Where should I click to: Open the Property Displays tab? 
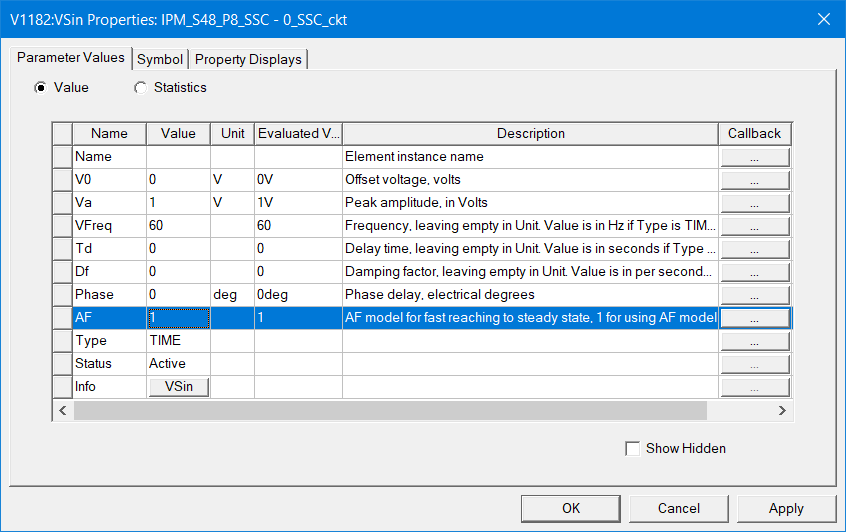pyautogui.click(x=248, y=59)
